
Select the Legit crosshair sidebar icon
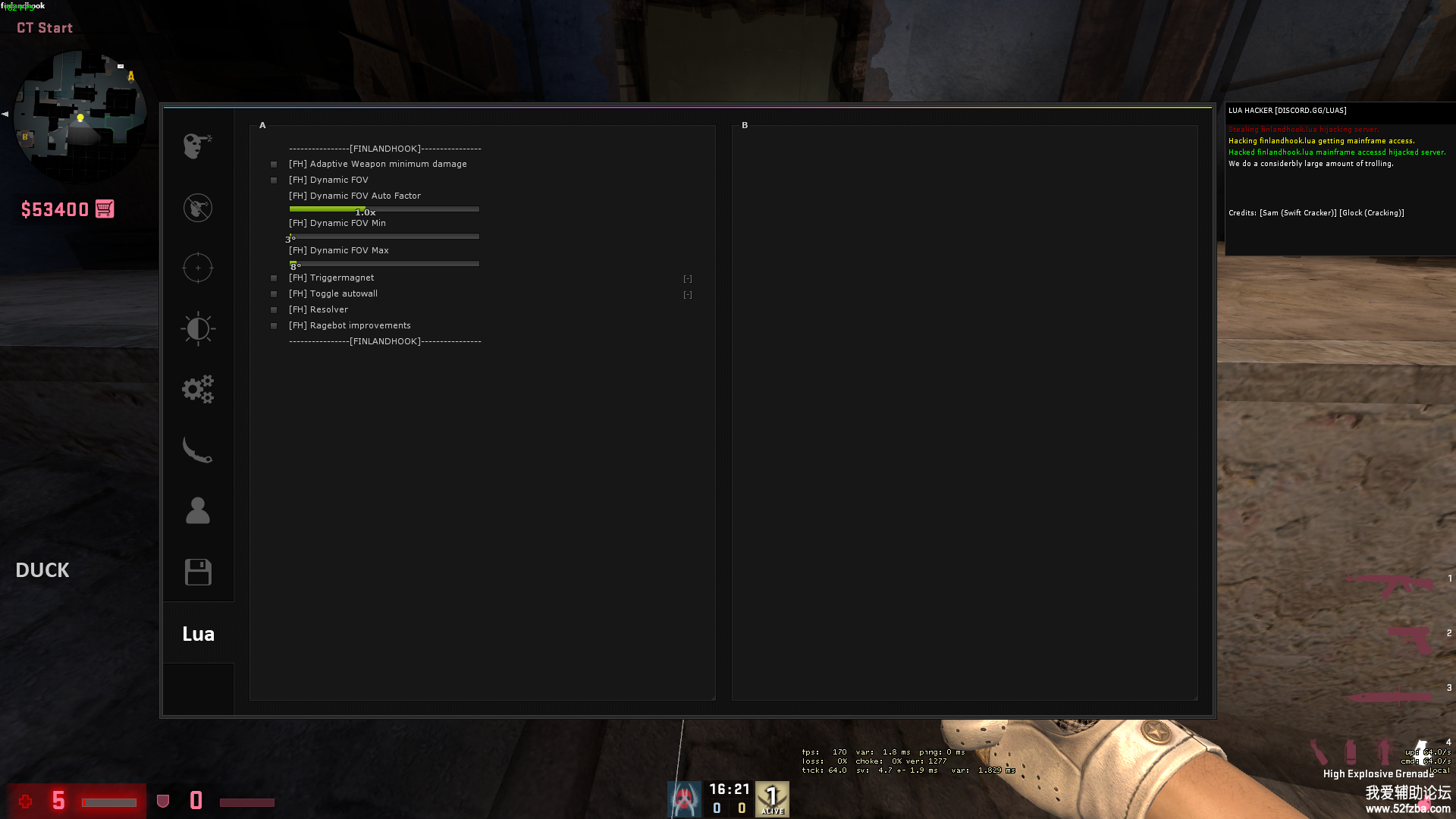[197, 268]
